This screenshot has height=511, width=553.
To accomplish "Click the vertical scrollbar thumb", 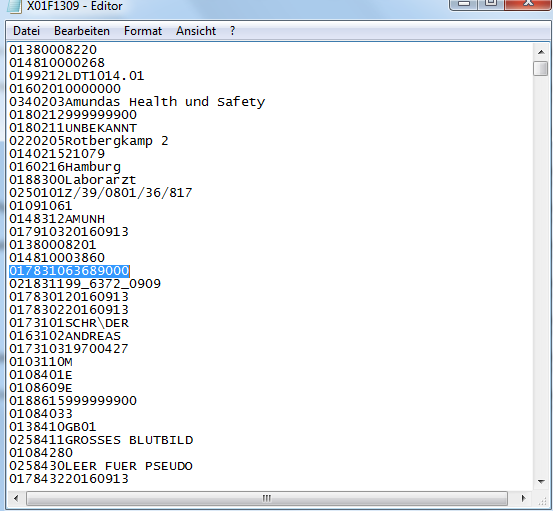I will tap(541, 68).
